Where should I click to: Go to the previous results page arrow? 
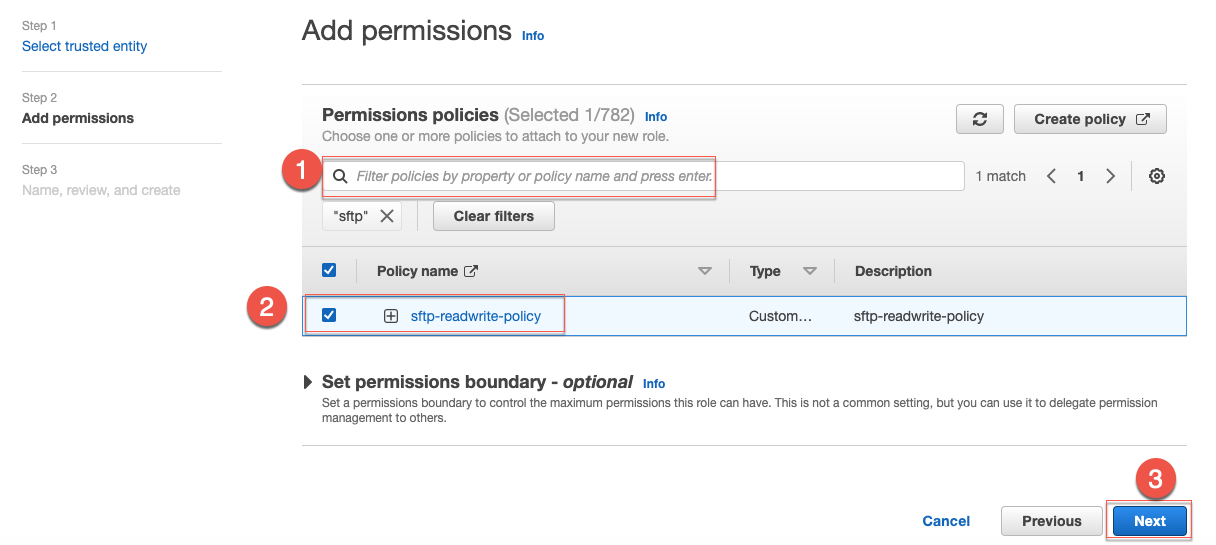1051,176
